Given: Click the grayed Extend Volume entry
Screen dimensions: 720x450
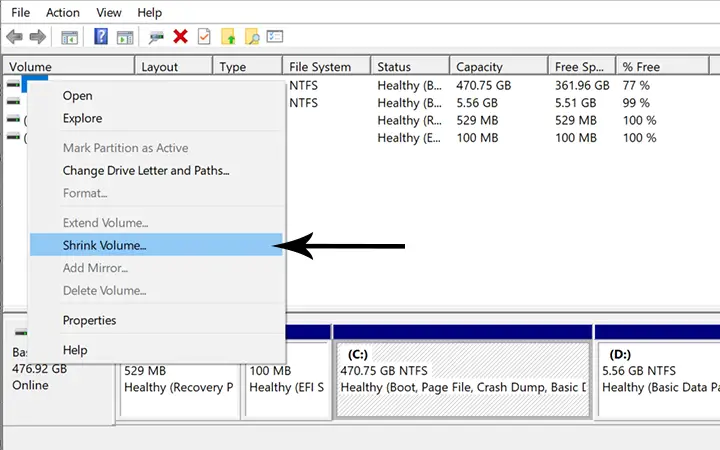Looking at the screenshot, I should [156, 223].
